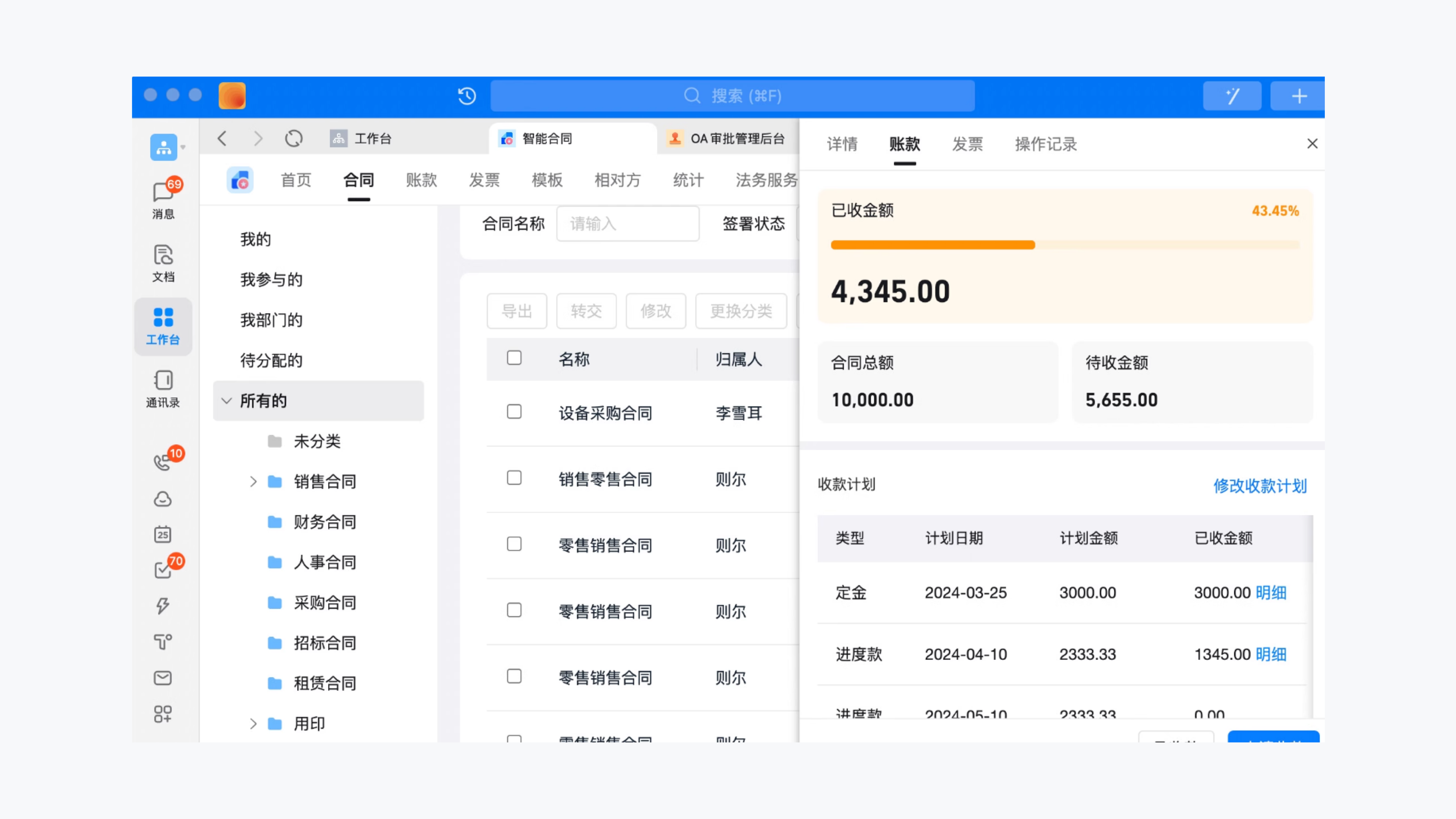Click the 合同名称 input field
The width and height of the screenshot is (1456, 819).
click(628, 224)
